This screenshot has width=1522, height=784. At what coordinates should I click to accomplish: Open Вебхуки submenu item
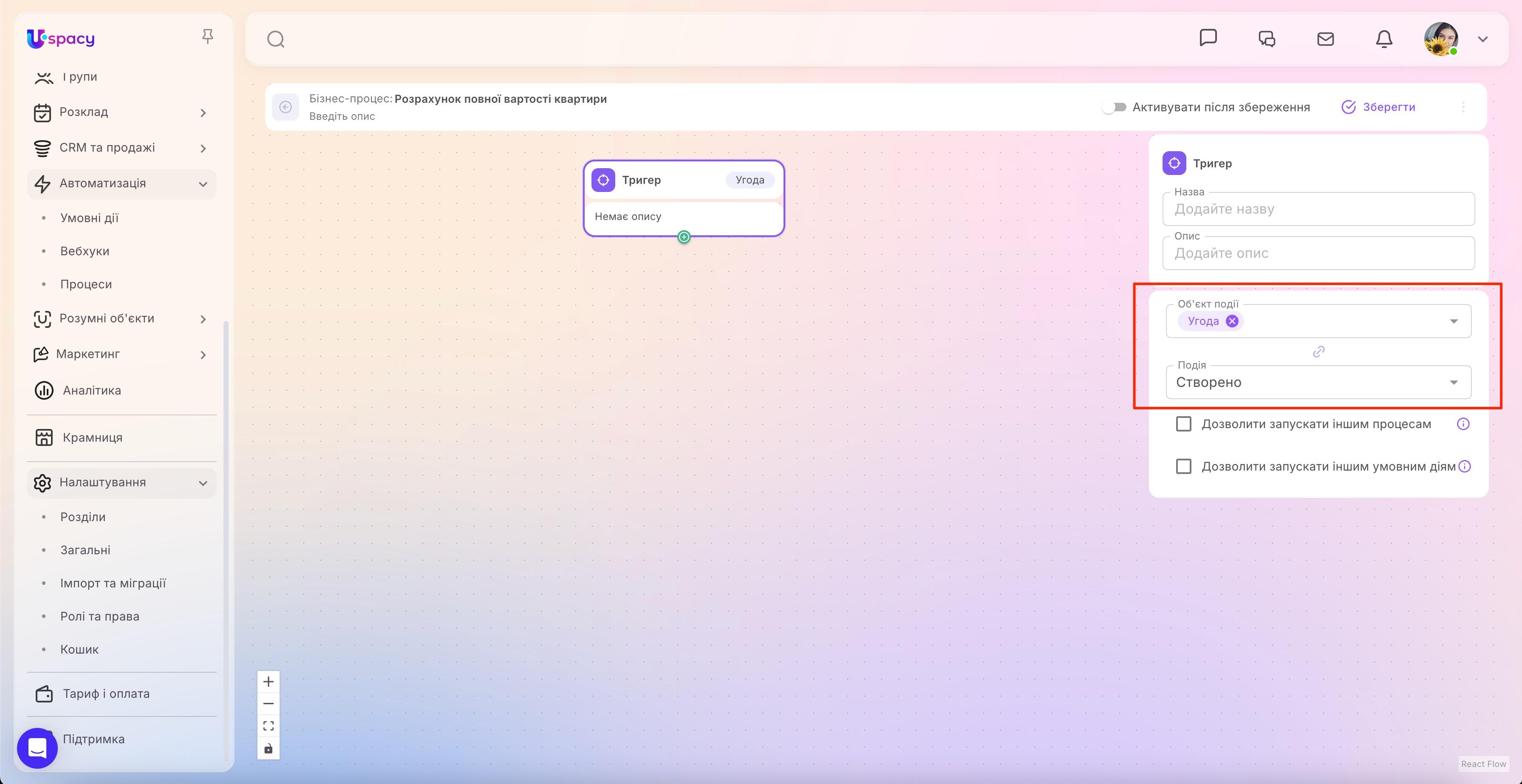pyautogui.click(x=85, y=251)
